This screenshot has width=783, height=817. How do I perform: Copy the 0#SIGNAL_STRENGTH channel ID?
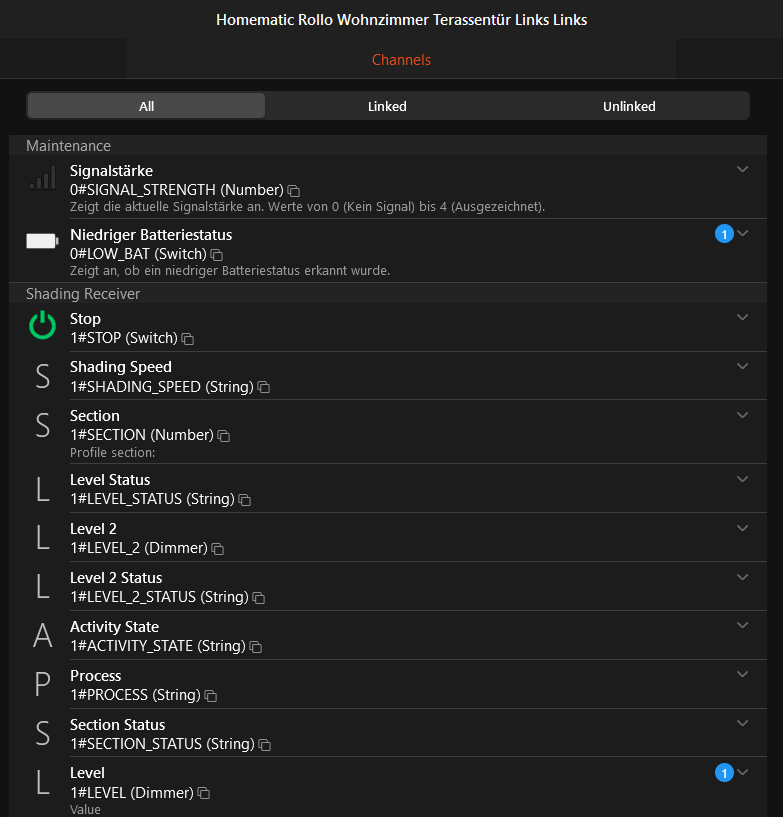[x=294, y=190]
